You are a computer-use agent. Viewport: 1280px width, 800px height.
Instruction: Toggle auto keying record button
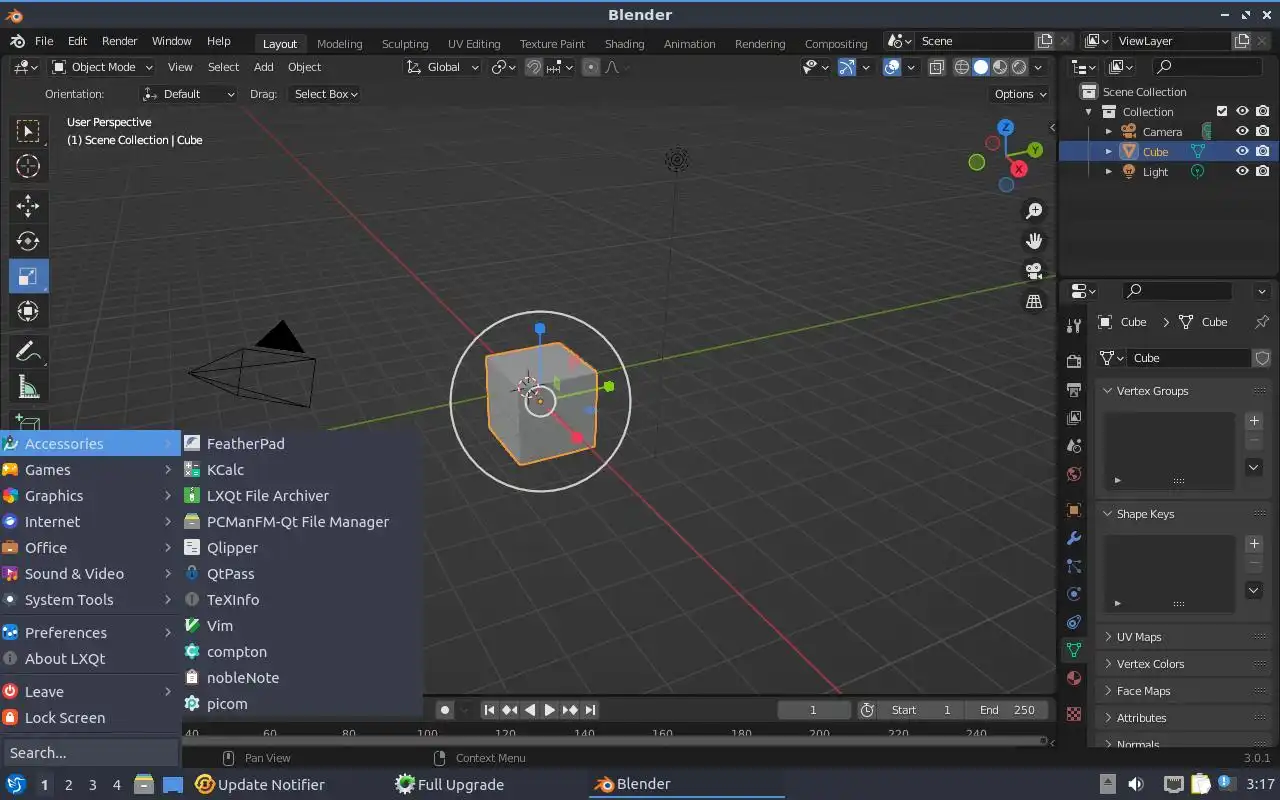click(x=445, y=710)
